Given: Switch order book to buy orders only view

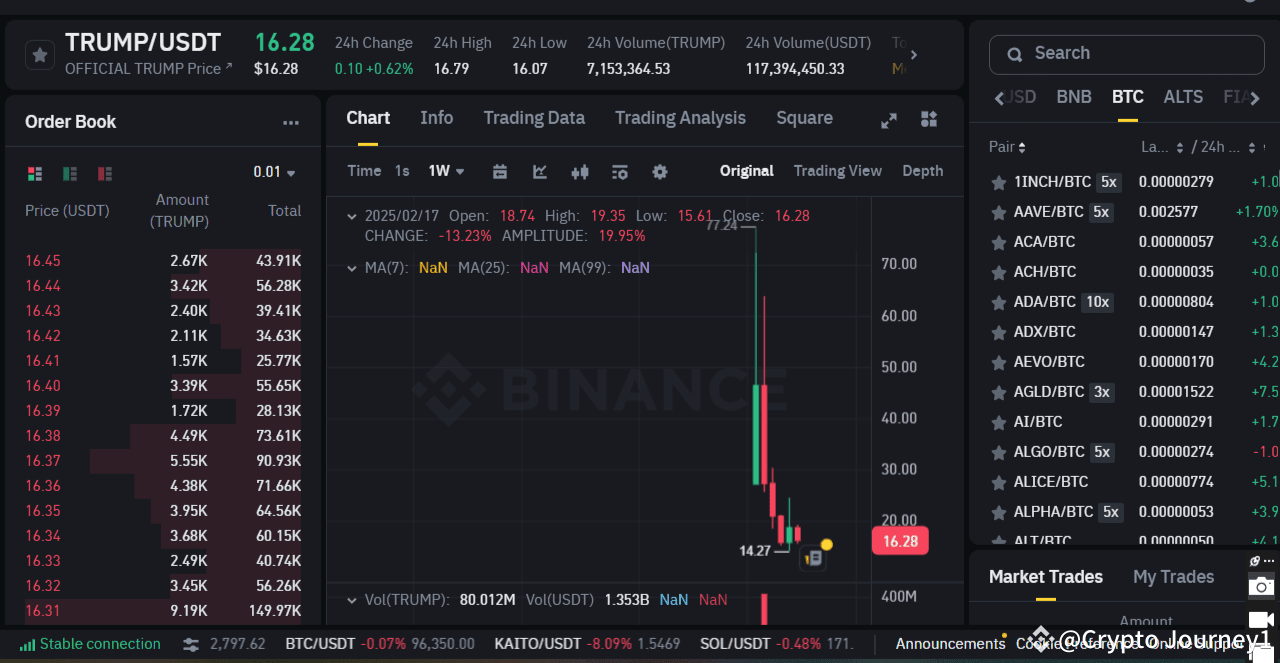Looking at the screenshot, I should pos(69,173).
